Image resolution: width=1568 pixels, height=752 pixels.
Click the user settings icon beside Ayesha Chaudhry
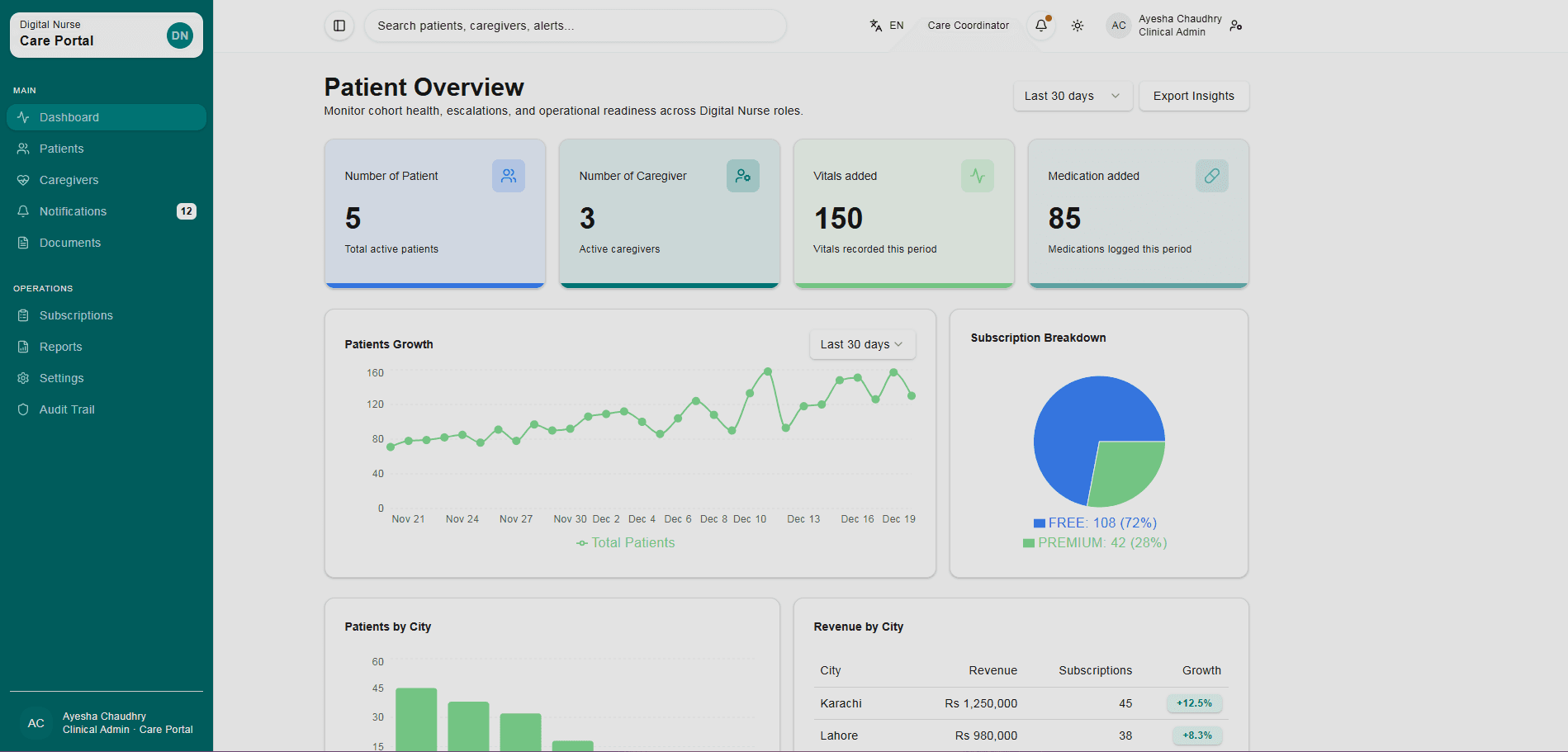tap(1236, 26)
